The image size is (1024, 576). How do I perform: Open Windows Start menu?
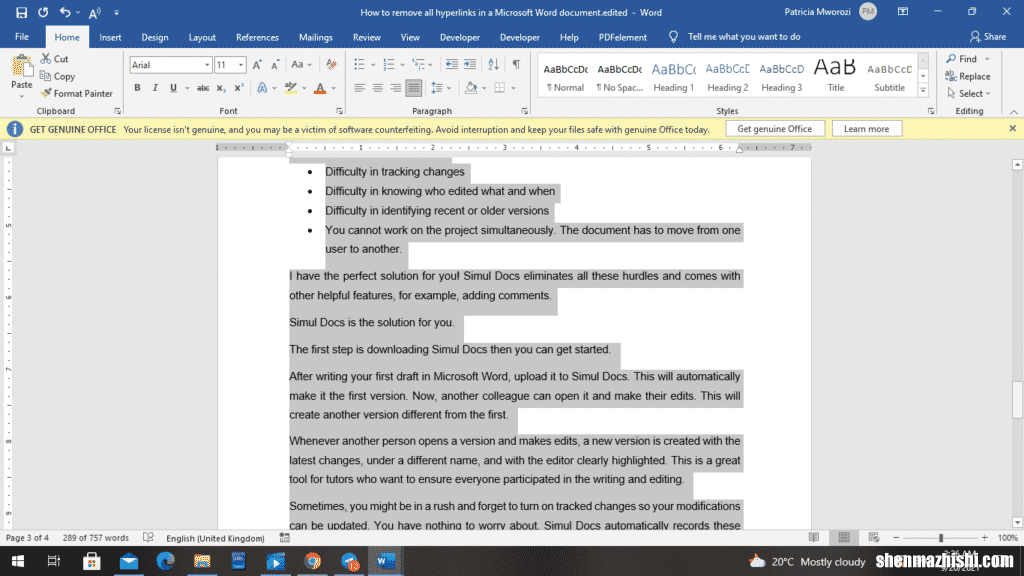18,562
